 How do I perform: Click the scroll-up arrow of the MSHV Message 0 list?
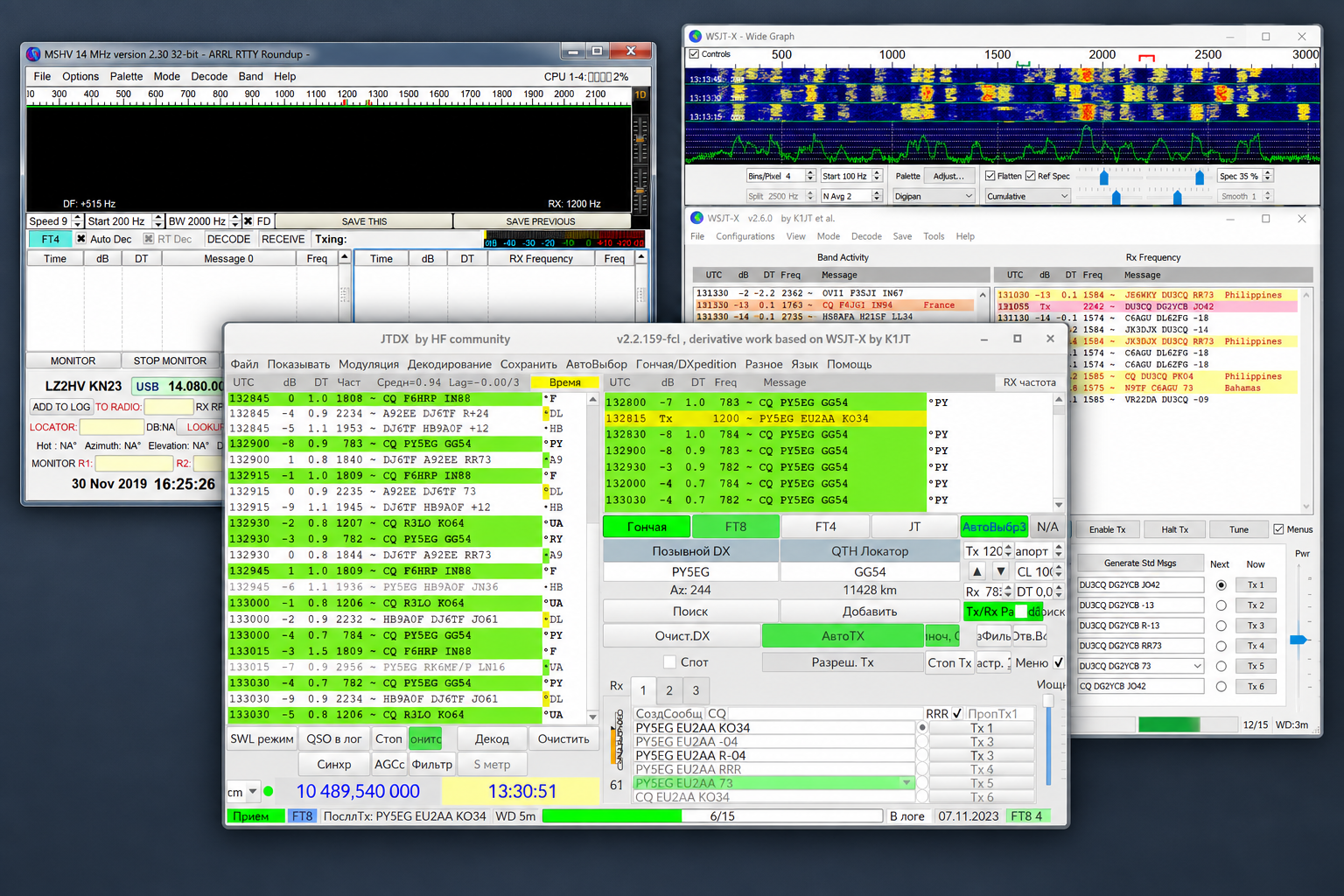345,257
